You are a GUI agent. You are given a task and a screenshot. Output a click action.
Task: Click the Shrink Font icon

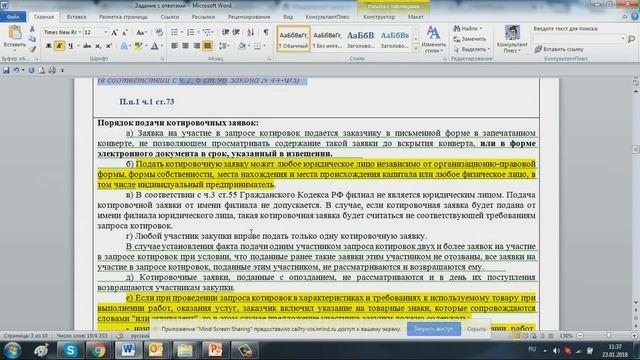click(x=125, y=32)
